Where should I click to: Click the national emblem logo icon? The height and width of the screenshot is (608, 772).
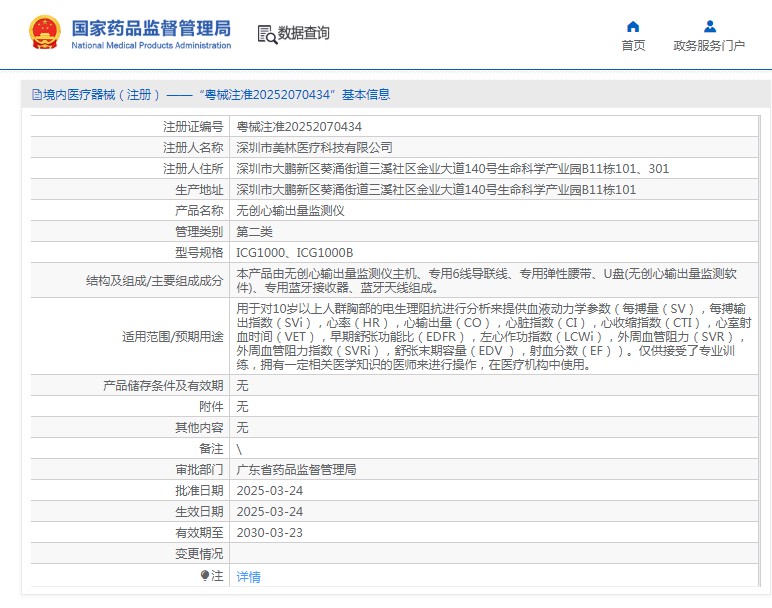click(45, 32)
